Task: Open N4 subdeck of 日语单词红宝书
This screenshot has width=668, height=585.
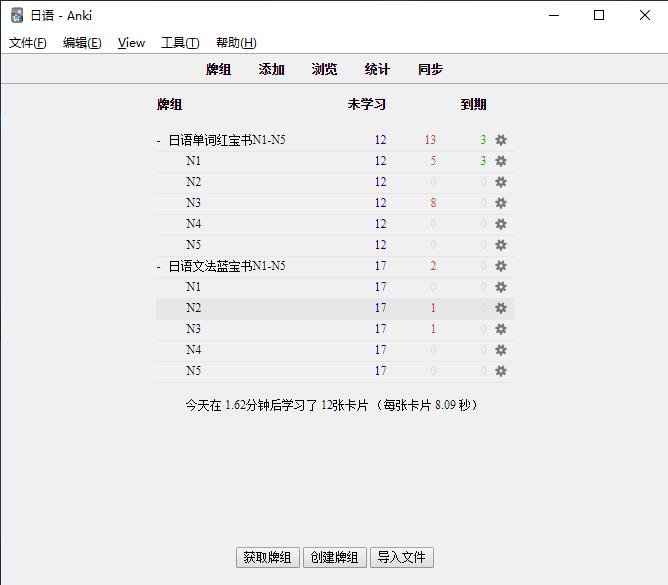Action: (x=193, y=224)
